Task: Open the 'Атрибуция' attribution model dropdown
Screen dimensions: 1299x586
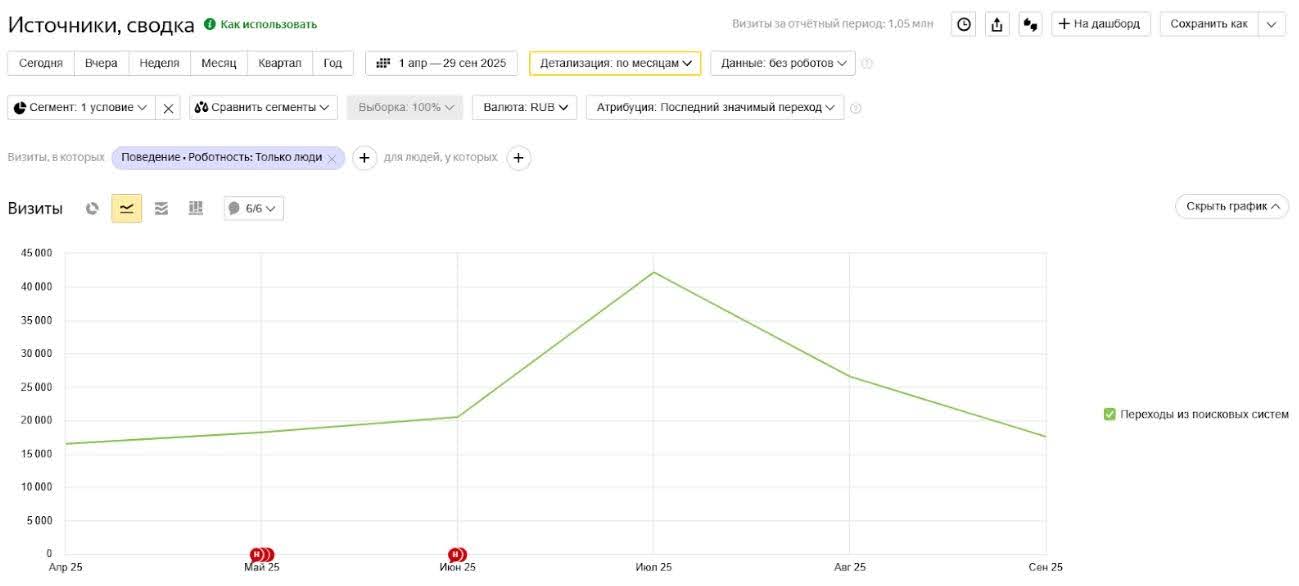Action: click(x=714, y=107)
